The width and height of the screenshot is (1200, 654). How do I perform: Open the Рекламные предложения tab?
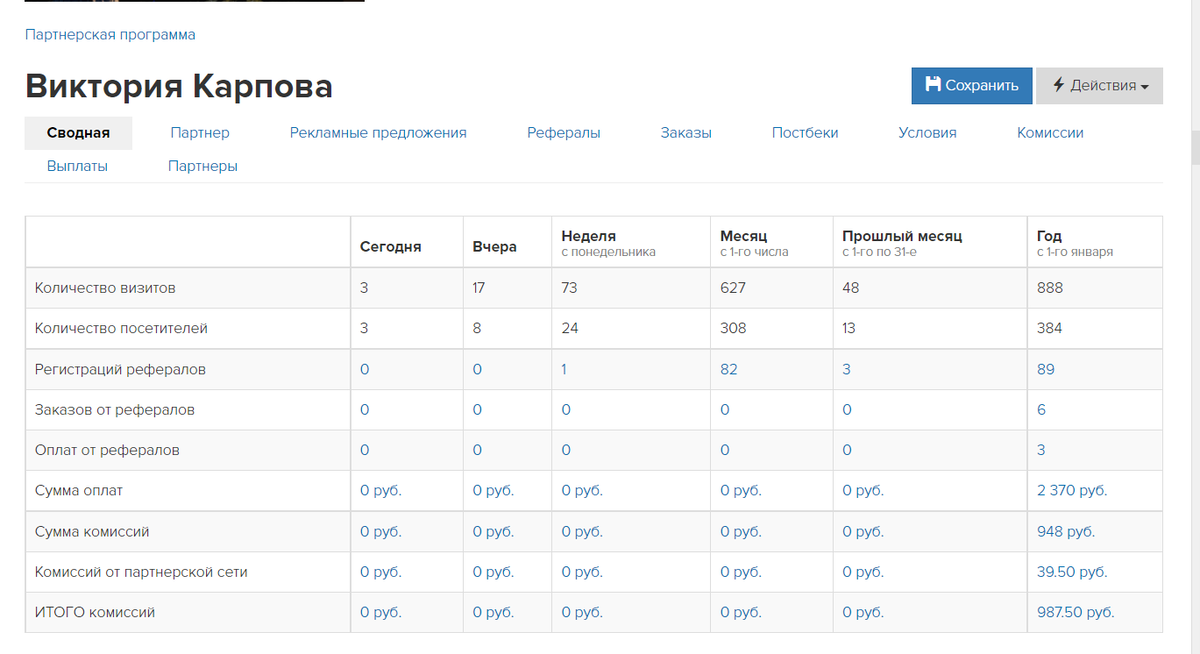378,132
